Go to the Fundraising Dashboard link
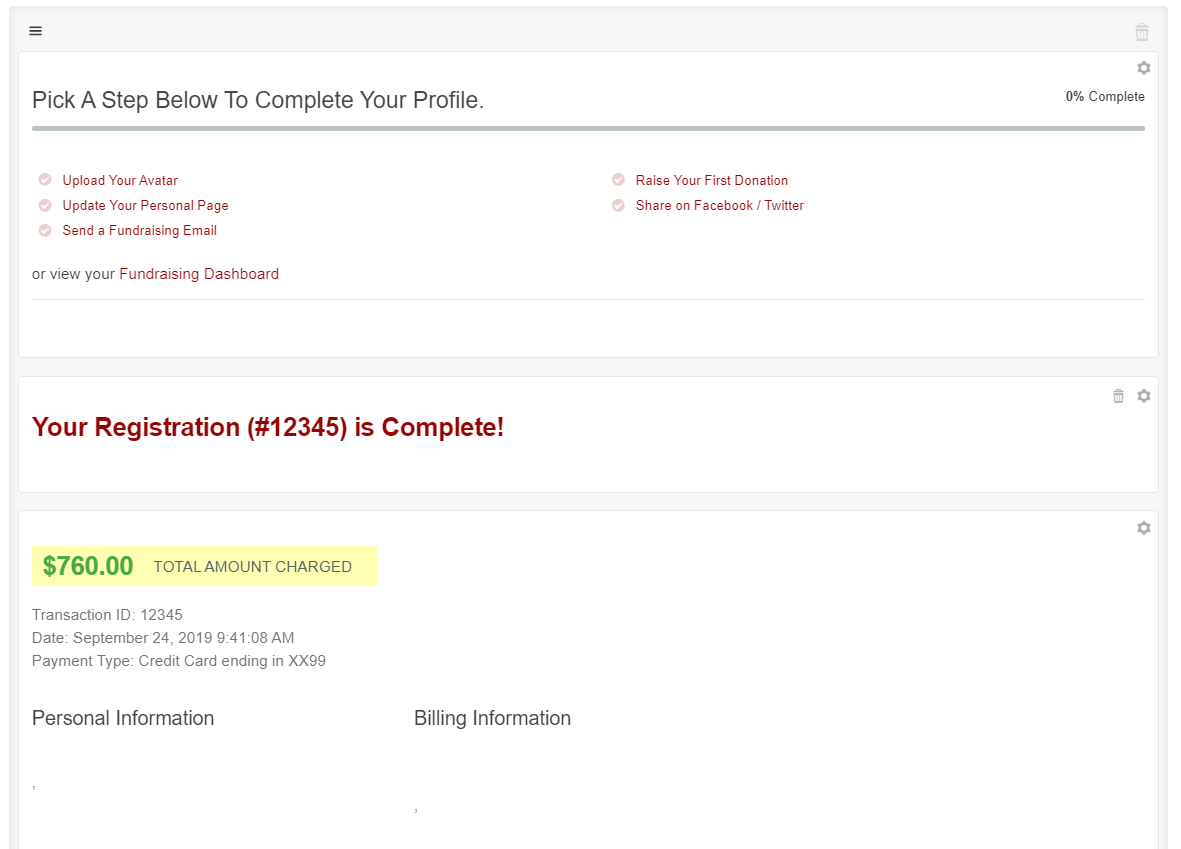This screenshot has height=849, width=1181. (199, 274)
